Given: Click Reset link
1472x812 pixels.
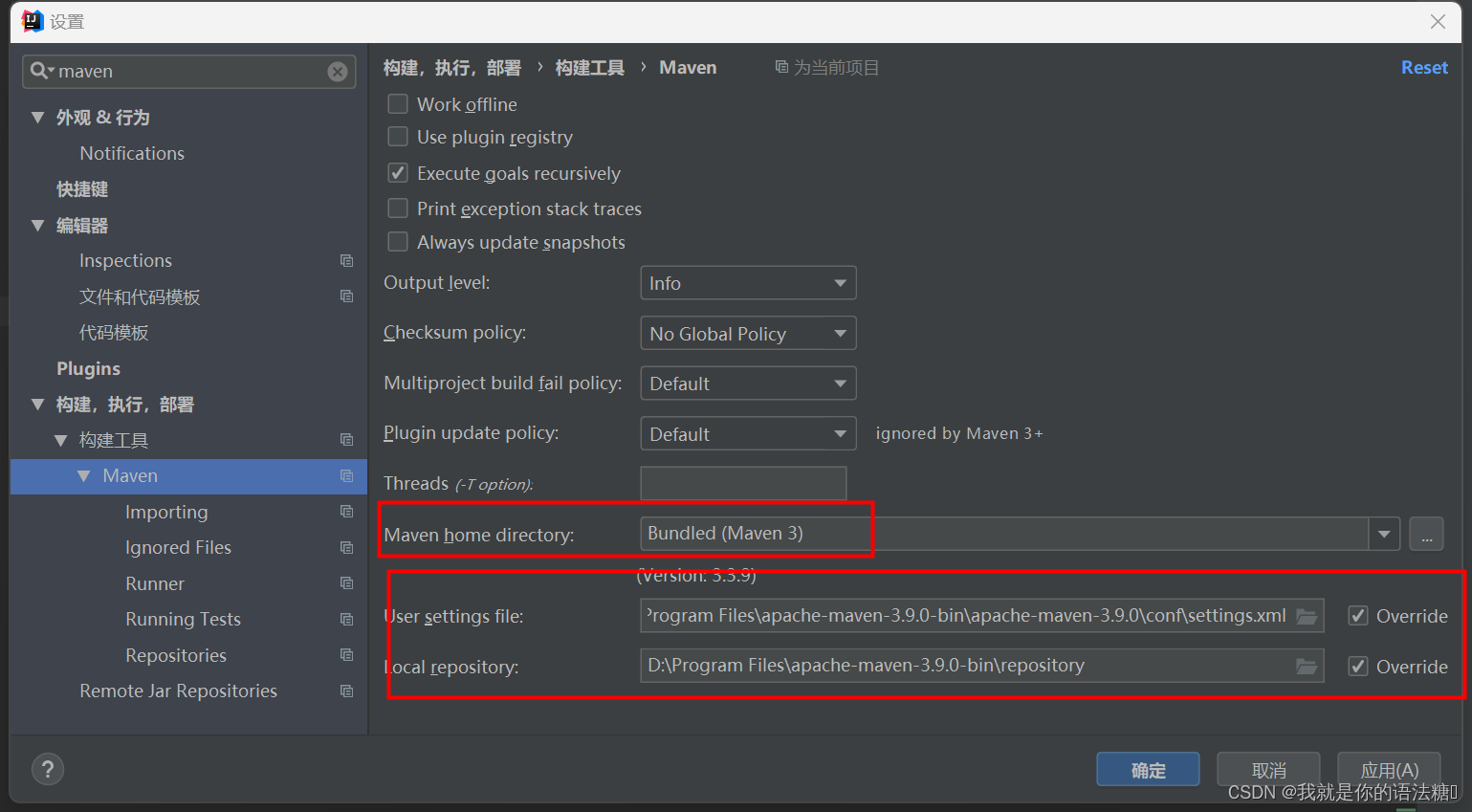Looking at the screenshot, I should click(x=1424, y=67).
